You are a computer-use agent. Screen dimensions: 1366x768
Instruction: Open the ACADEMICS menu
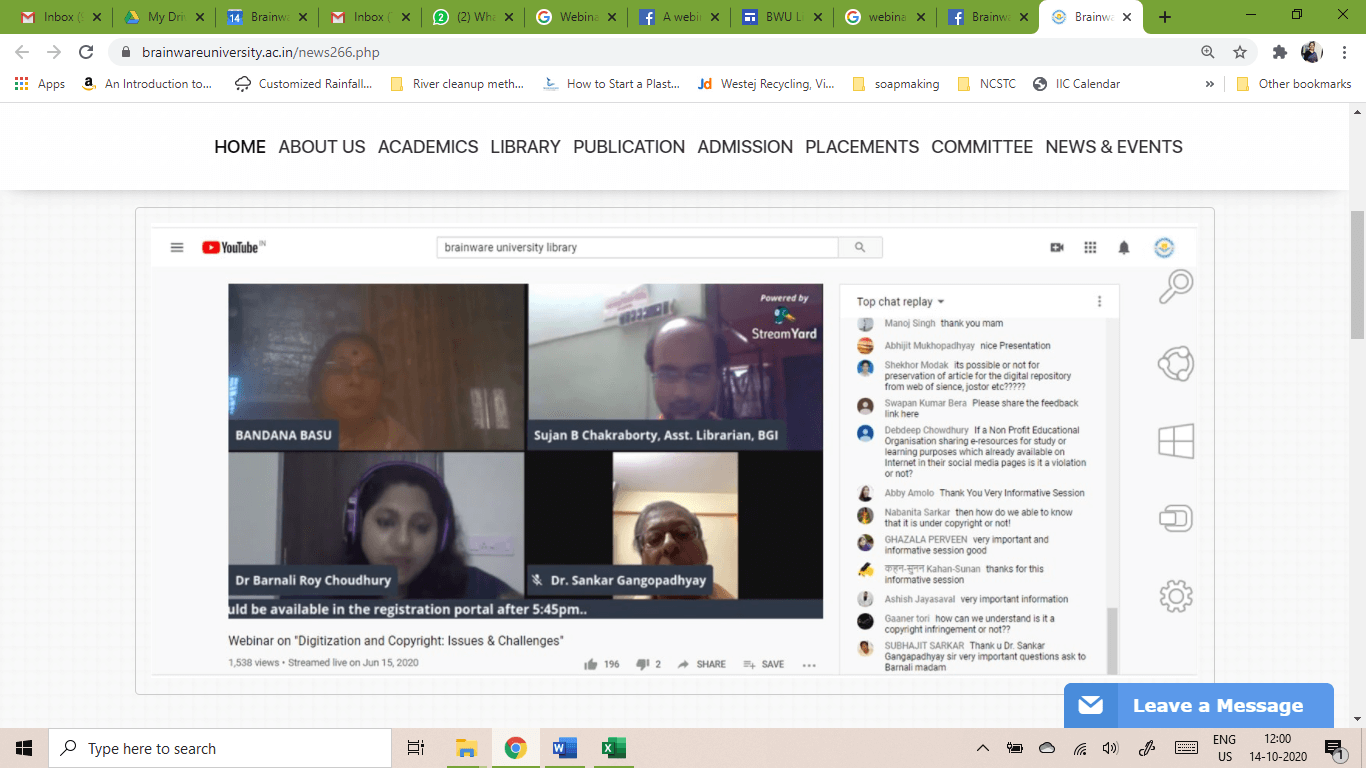[428, 147]
